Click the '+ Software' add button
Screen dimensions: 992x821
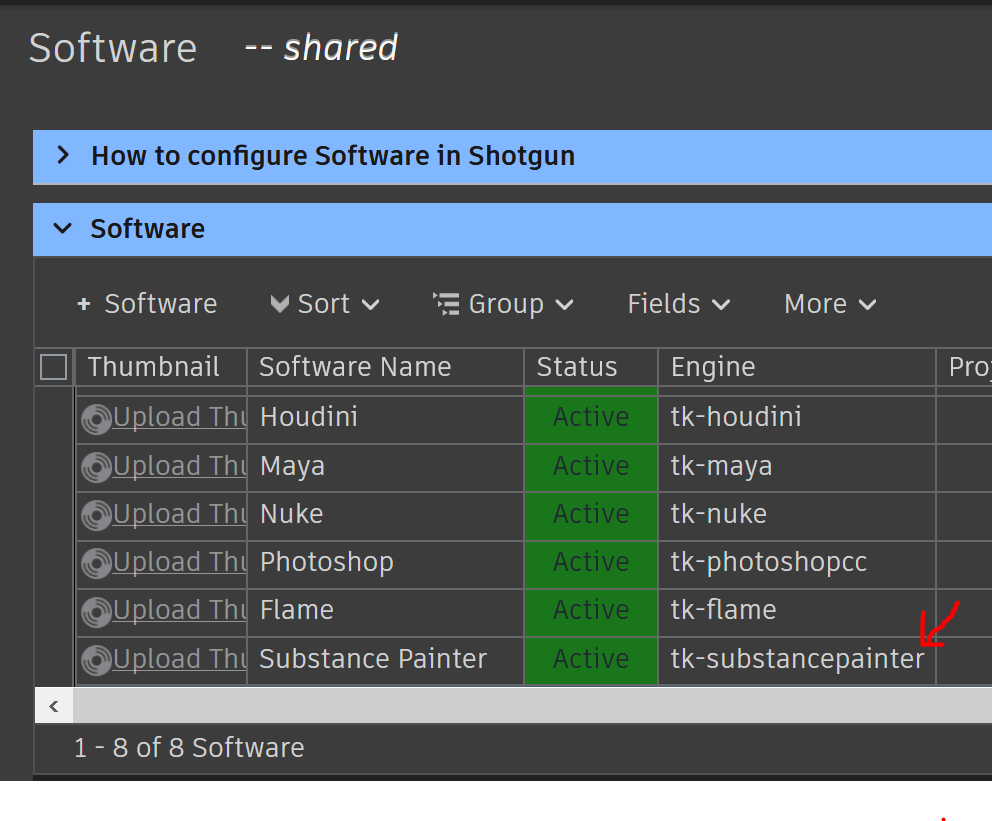147,304
